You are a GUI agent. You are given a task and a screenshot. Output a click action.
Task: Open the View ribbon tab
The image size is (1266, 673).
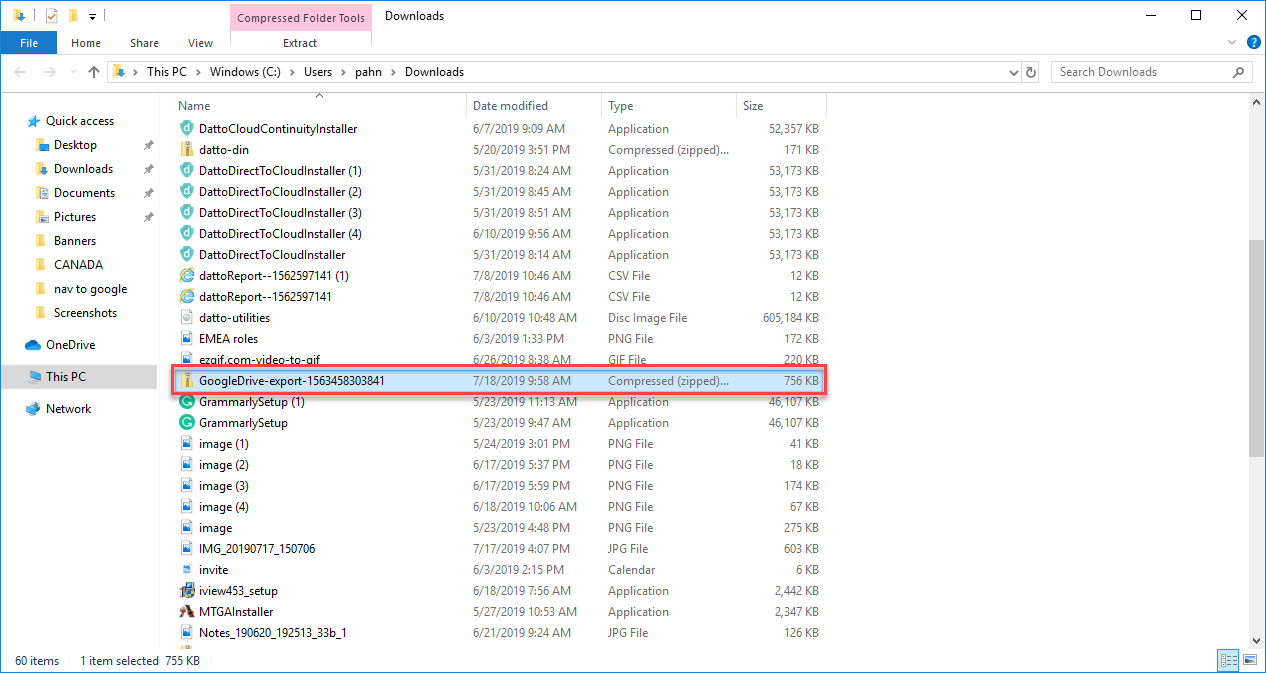pos(200,43)
